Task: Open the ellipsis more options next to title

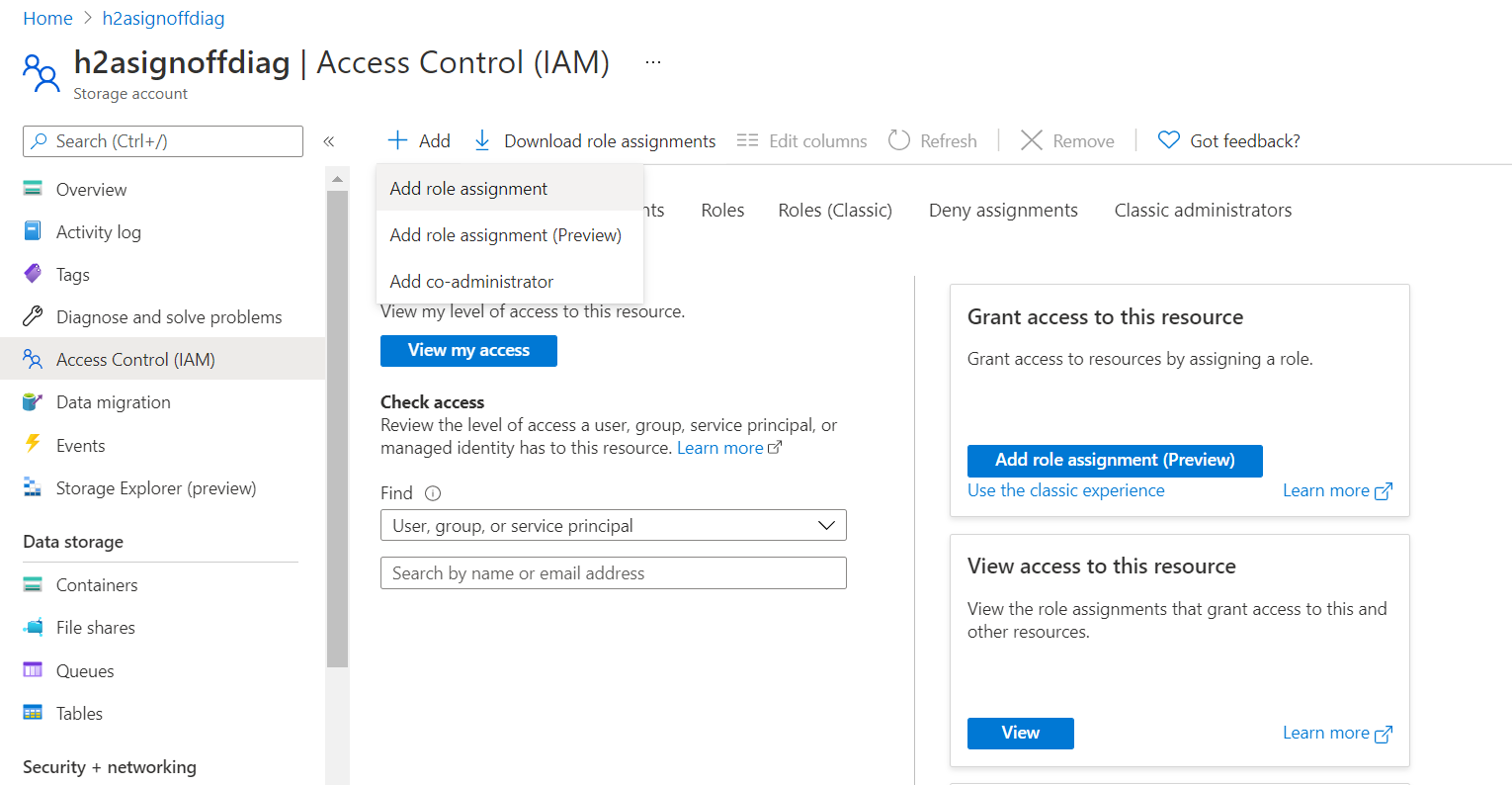Action: (x=653, y=62)
